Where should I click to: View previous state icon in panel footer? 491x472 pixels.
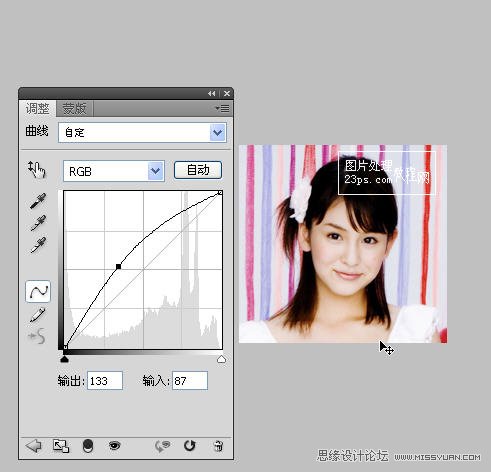click(x=163, y=446)
